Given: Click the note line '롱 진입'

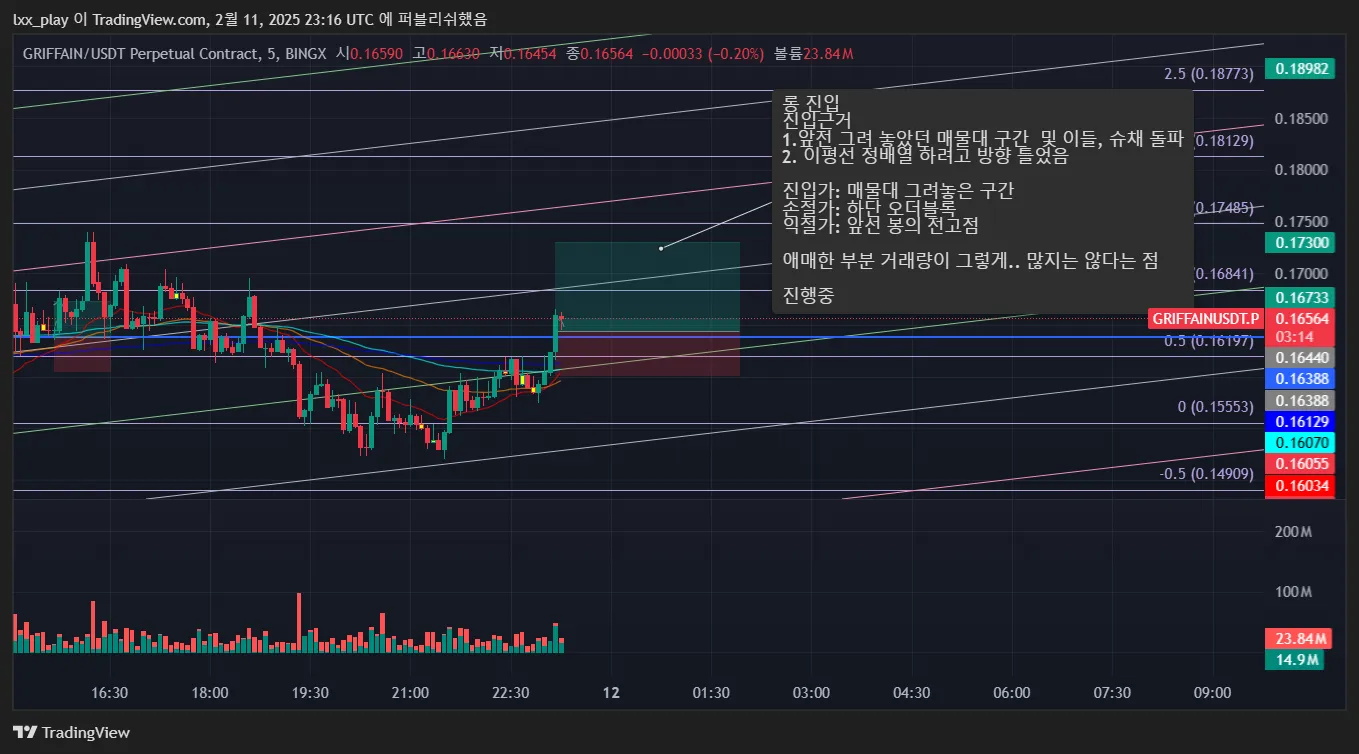Looking at the screenshot, I should click(x=811, y=102).
